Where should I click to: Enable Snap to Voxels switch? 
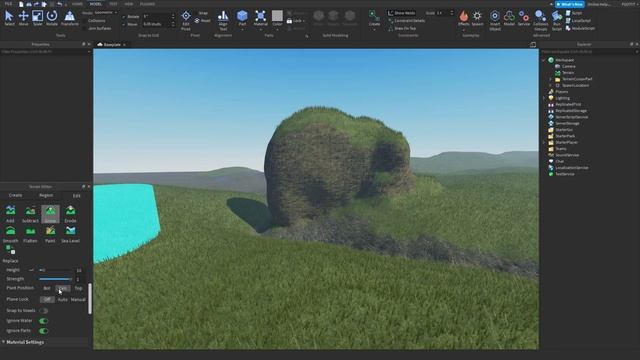(x=44, y=311)
